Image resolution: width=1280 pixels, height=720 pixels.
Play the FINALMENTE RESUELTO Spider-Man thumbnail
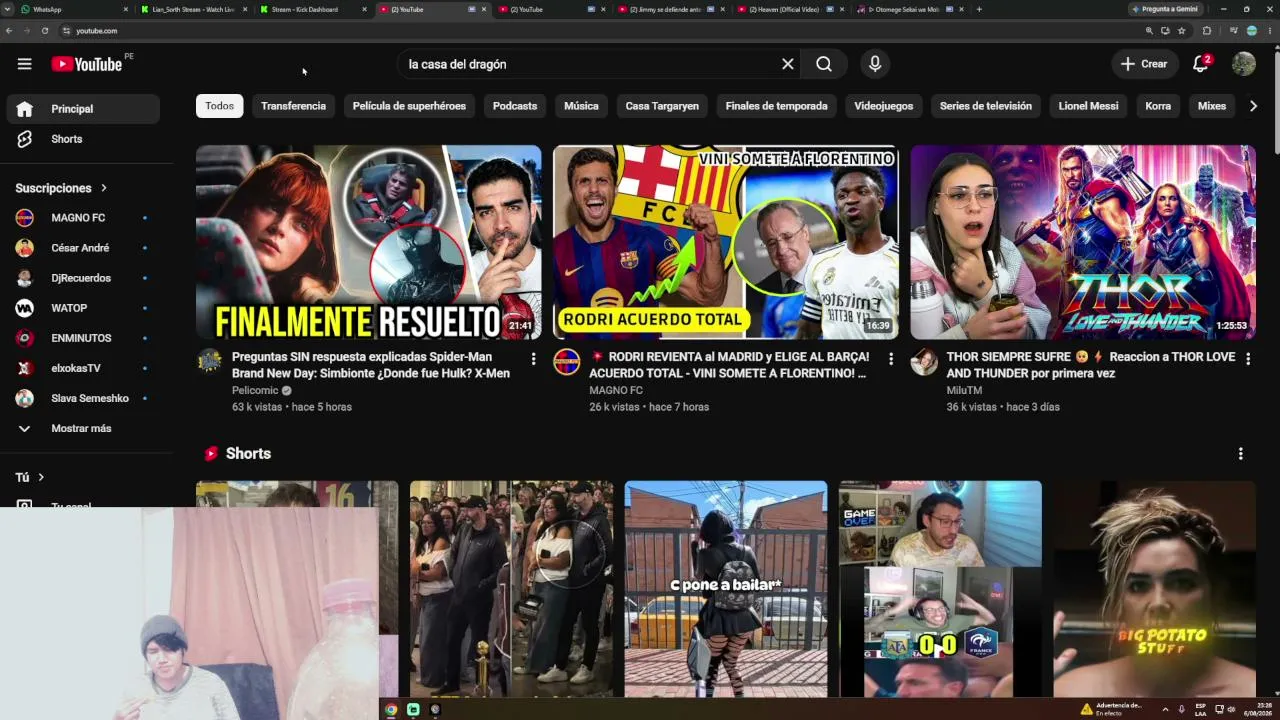(369, 242)
